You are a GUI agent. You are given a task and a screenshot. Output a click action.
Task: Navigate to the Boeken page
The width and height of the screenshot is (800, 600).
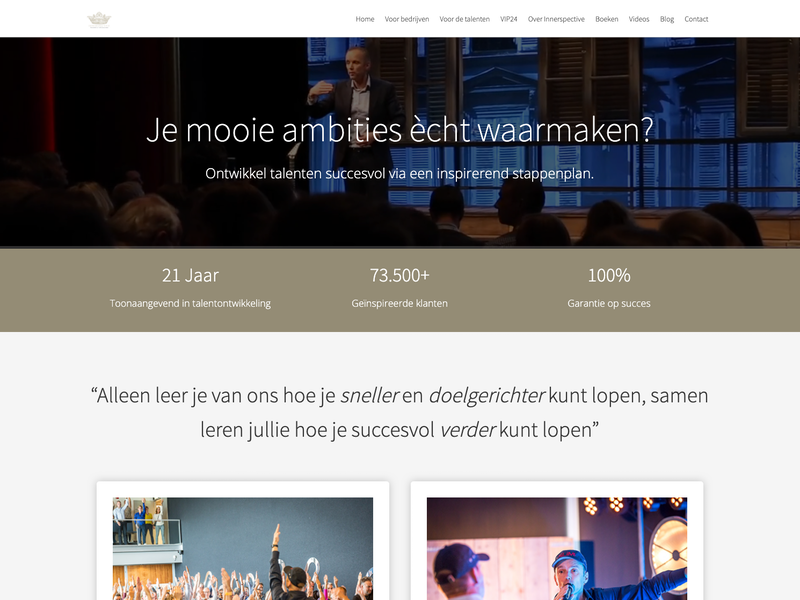coord(607,19)
